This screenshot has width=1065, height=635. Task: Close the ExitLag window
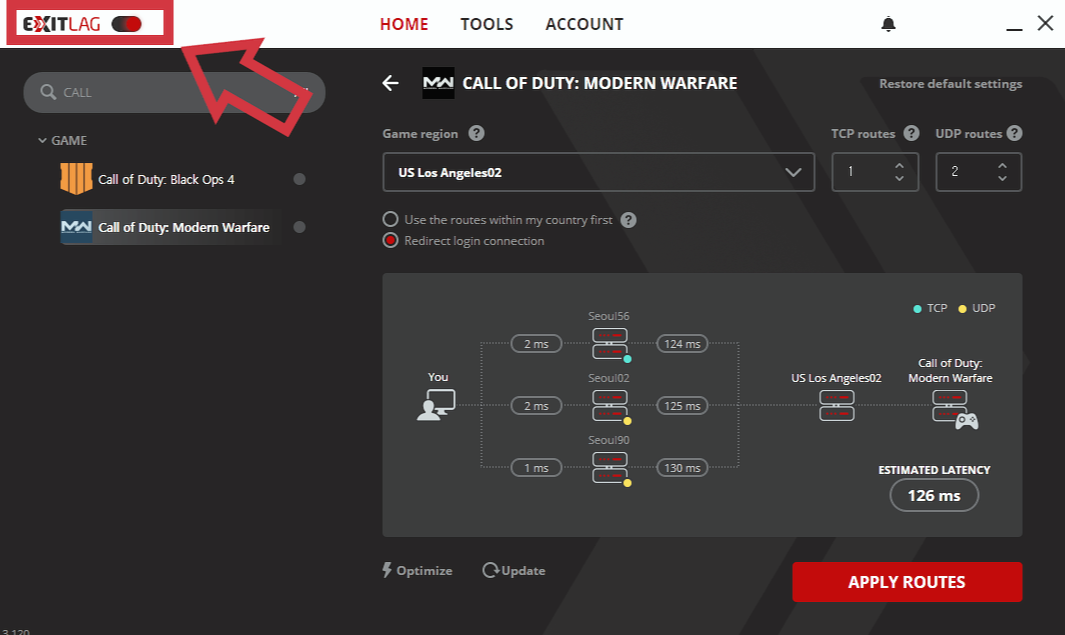(1045, 23)
